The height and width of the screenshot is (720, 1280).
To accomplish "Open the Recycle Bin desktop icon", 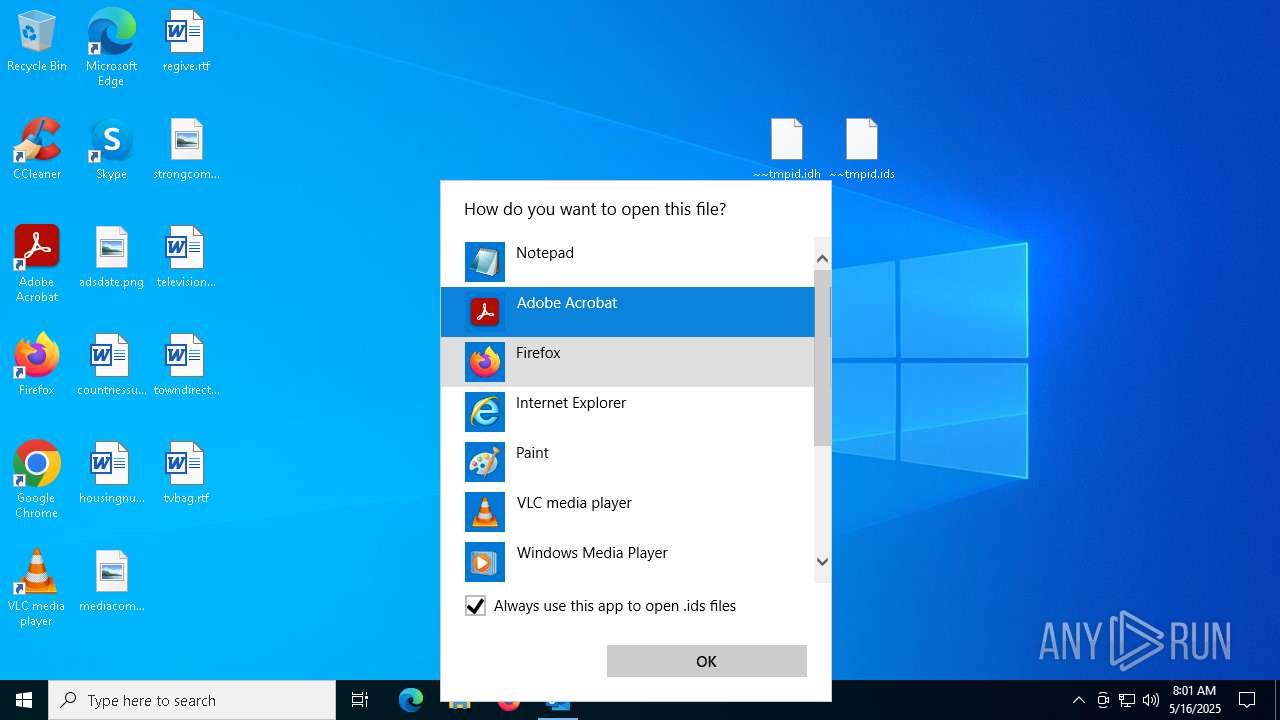I will 37,42.
